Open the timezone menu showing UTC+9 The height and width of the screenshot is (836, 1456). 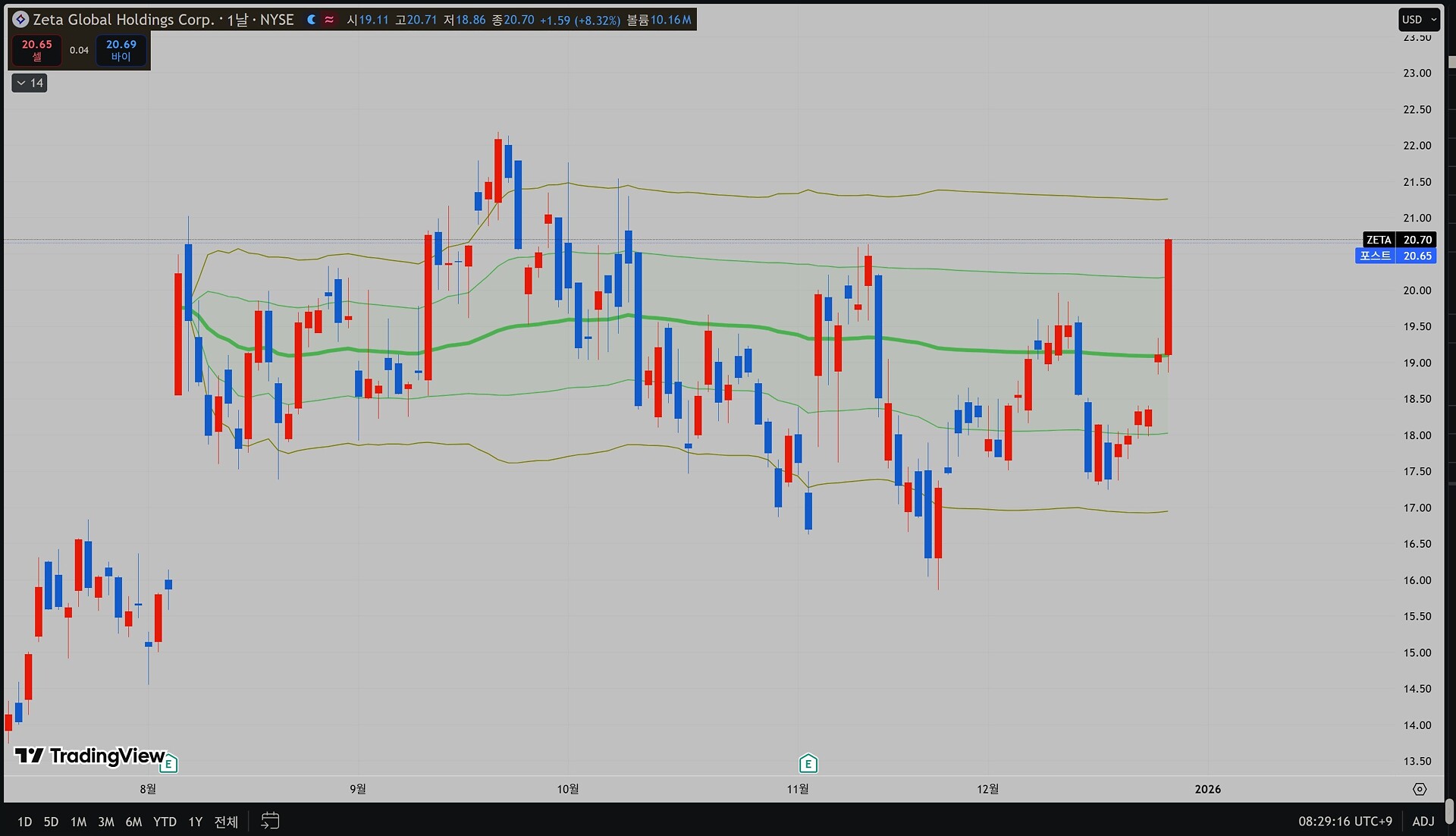point(1345,821)
